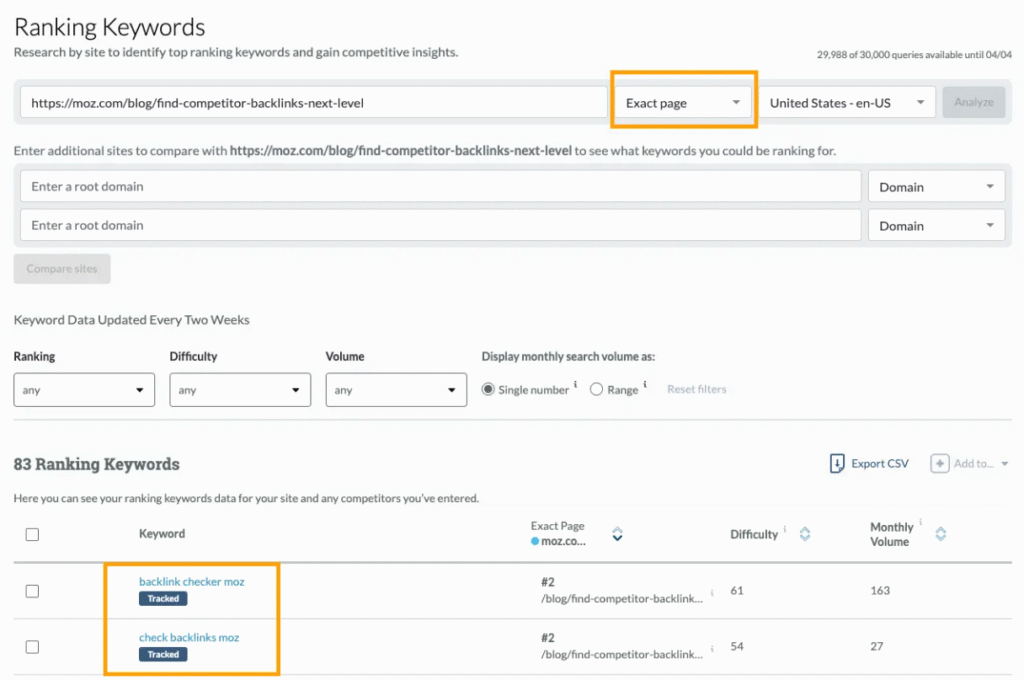Sort by Difficulty column arrows
The height and width of the screenshot is (680, 1024).
coord(805,534)
